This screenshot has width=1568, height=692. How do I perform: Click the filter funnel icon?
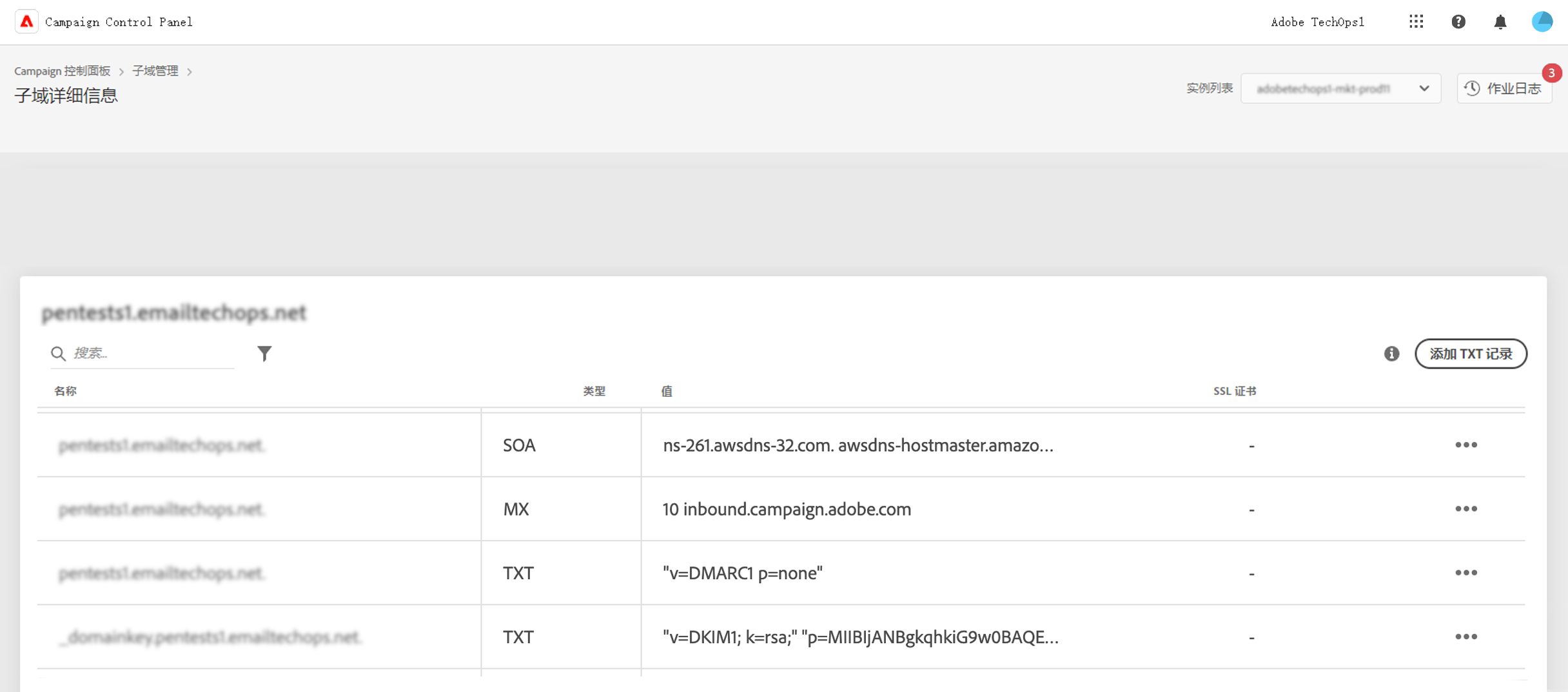(264, 353)
